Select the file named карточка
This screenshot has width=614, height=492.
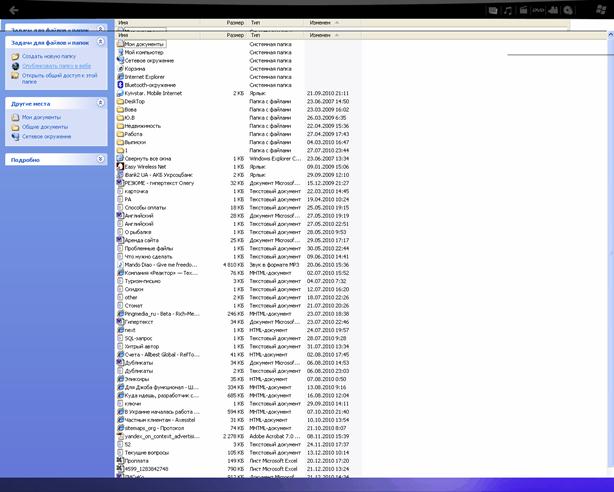[x=136, y=191]
